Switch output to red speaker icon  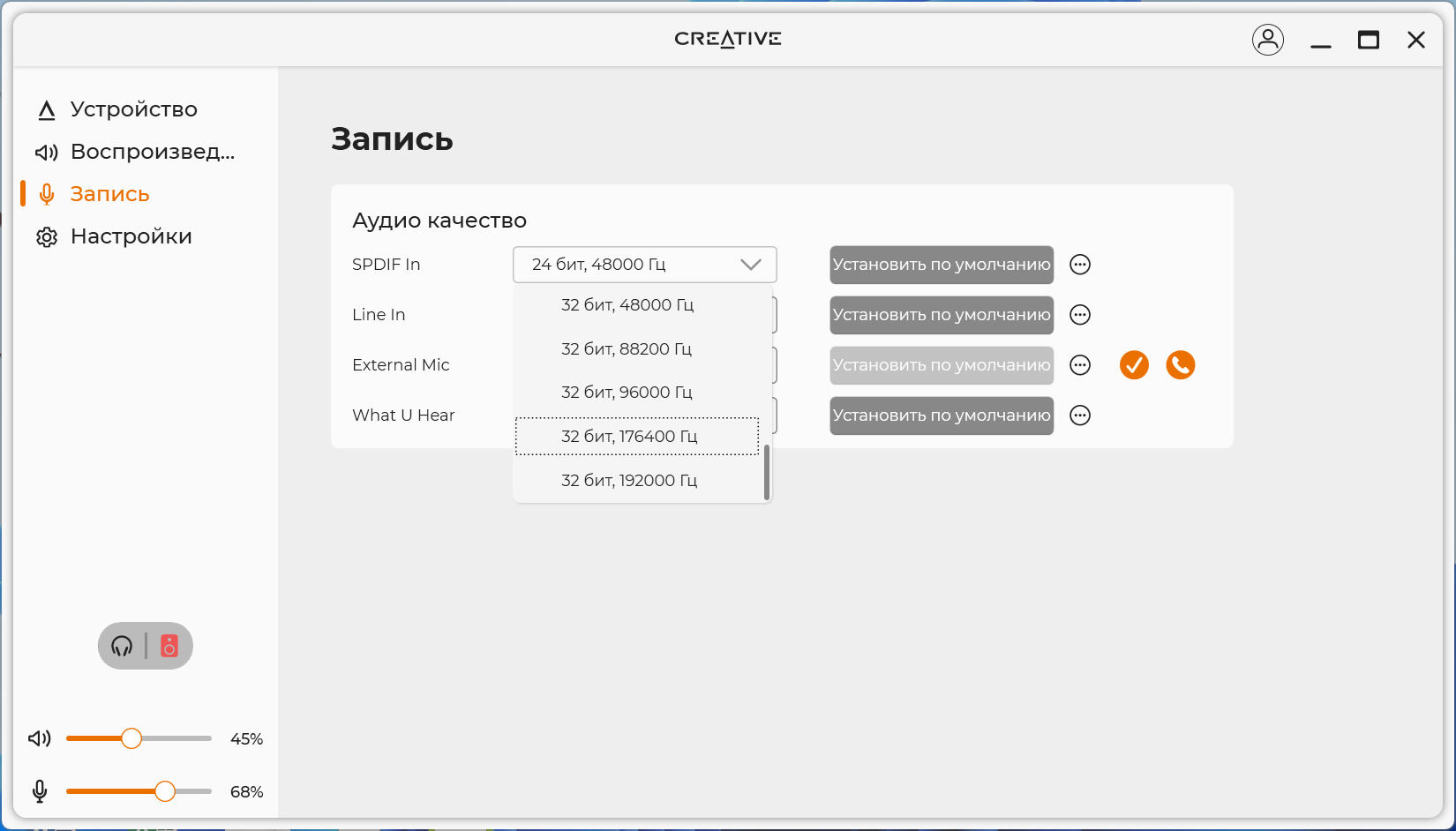[x=169, y=647]
